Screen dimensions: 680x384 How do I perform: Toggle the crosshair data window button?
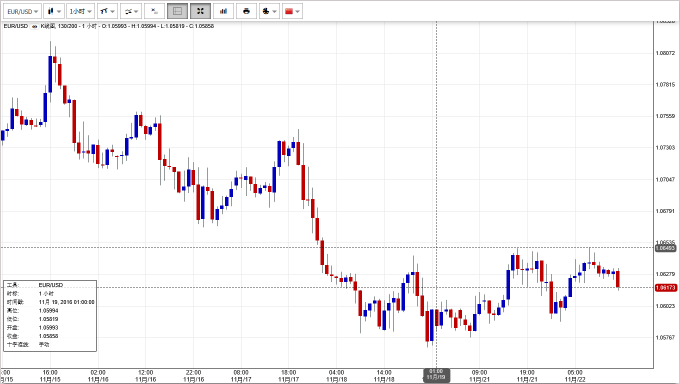(177, 11)
